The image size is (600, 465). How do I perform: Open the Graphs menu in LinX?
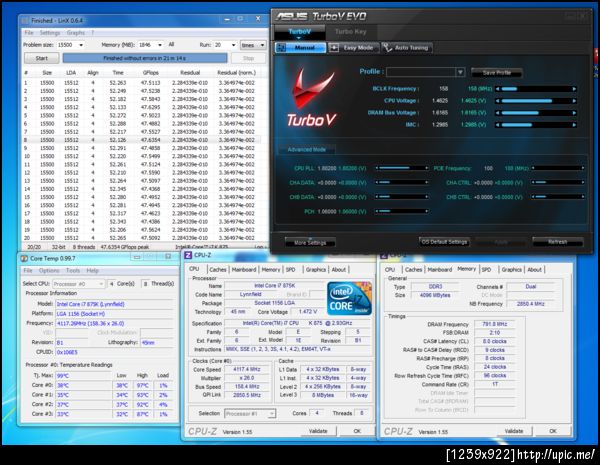pyautogui.click(x=76, y=33)
